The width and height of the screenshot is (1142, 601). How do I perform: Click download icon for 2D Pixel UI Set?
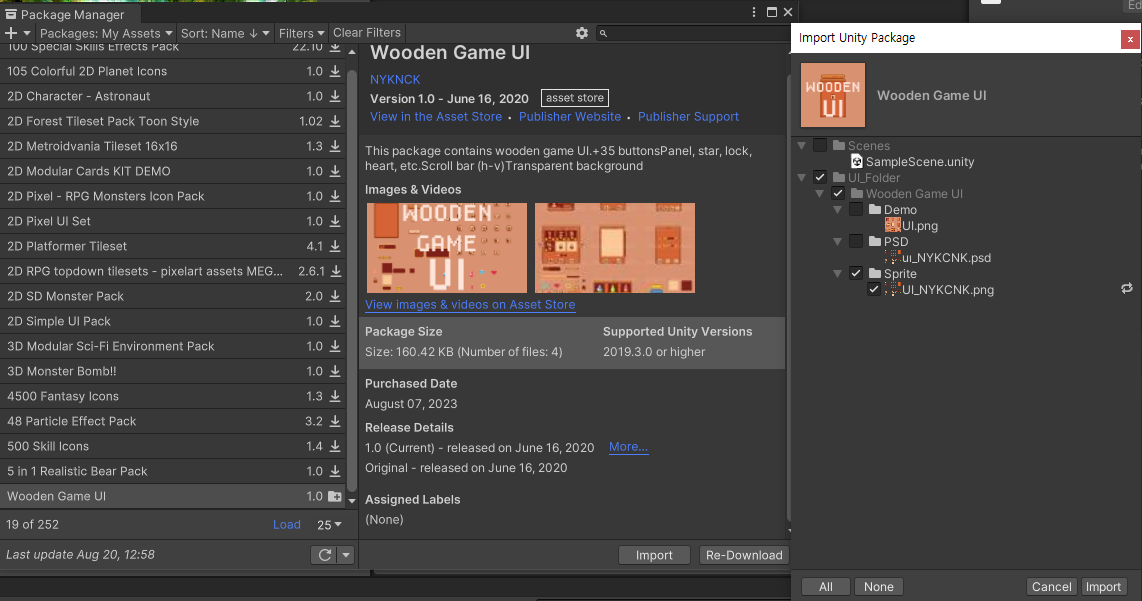tap(335, 221)
